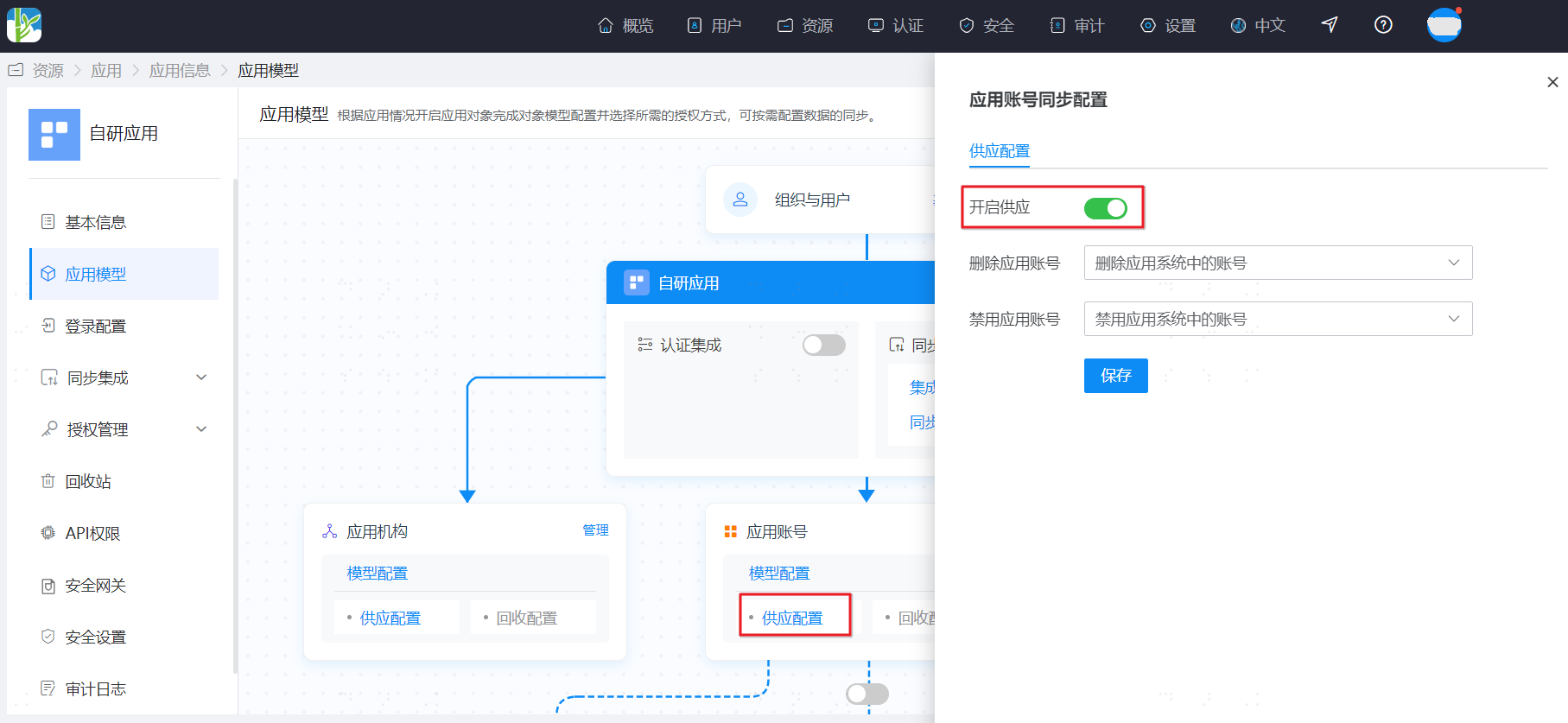Select the 登录配置 sidebar item

coord(96,327)
